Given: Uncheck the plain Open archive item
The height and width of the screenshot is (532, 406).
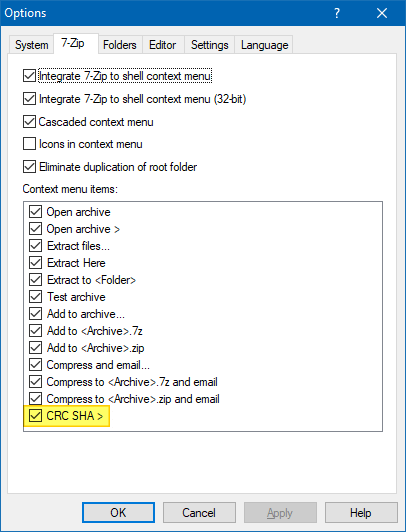Looking at the screenshot, I should tap(35, 212).
